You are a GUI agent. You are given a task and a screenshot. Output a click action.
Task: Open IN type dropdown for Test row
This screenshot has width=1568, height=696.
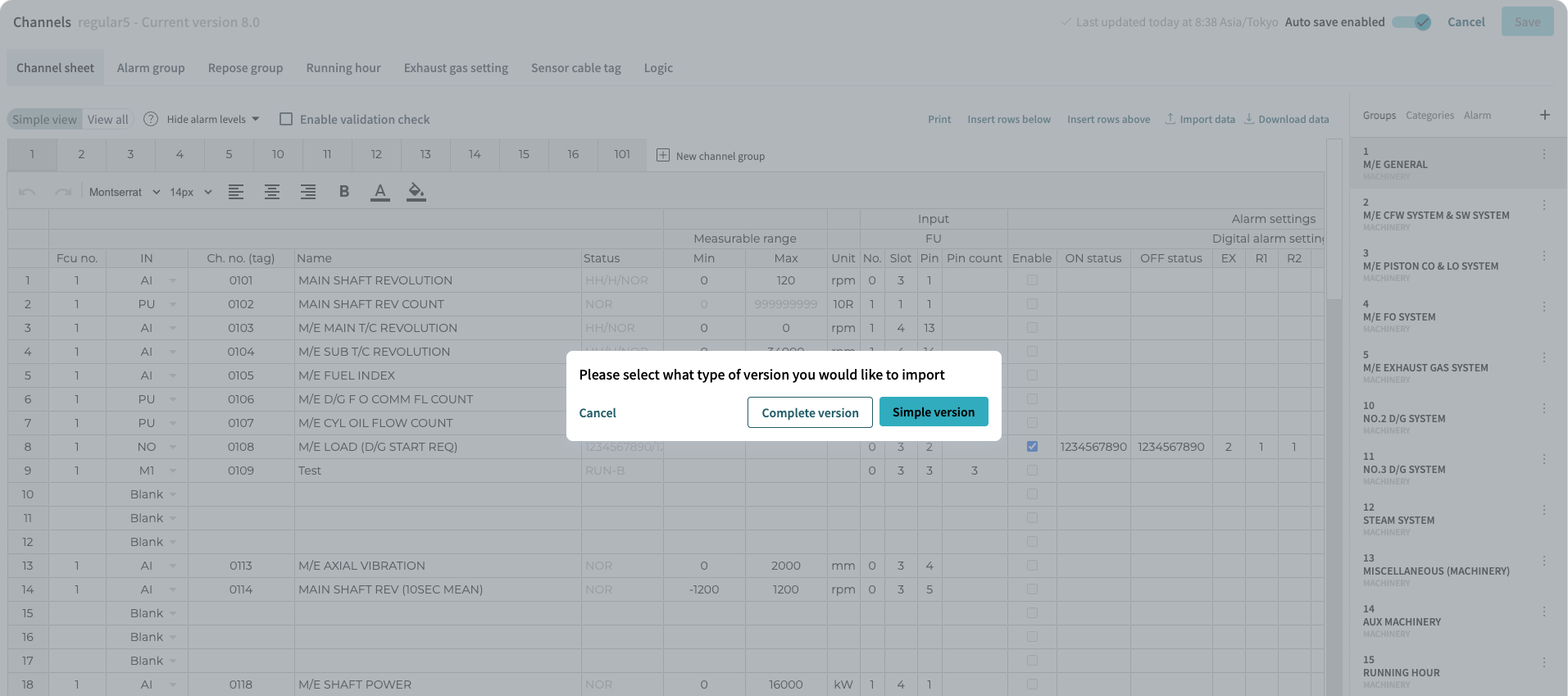point(173,471)
